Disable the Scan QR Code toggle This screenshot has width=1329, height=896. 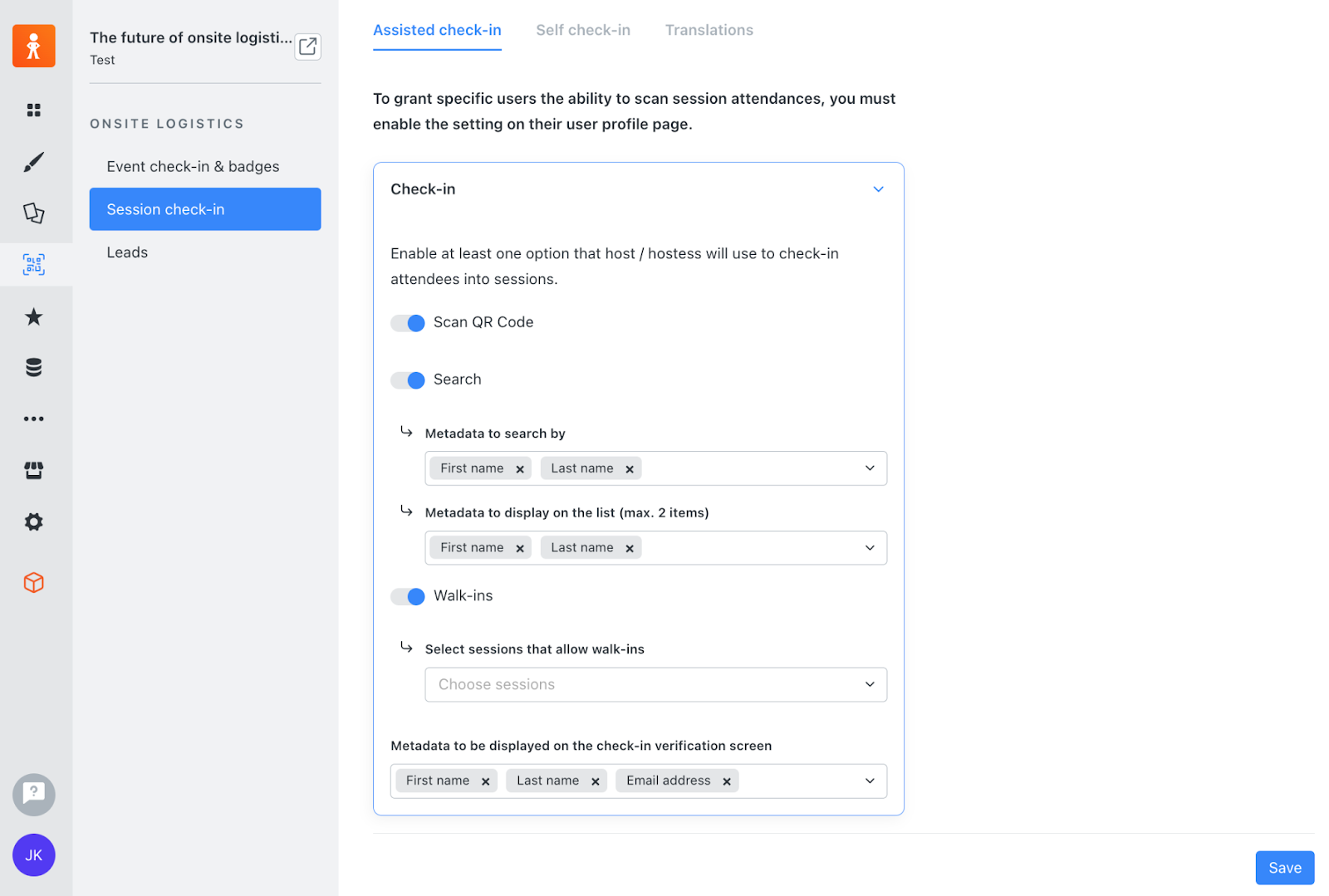pos(407,323)
